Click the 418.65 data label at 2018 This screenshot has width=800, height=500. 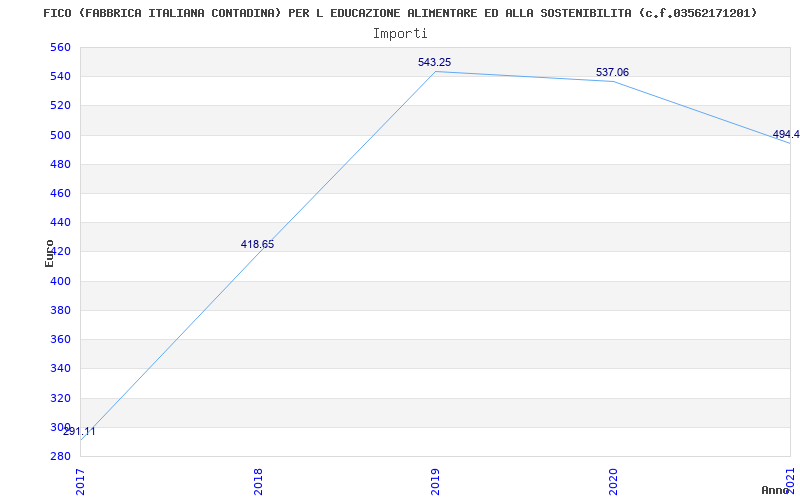pos(257,244)
